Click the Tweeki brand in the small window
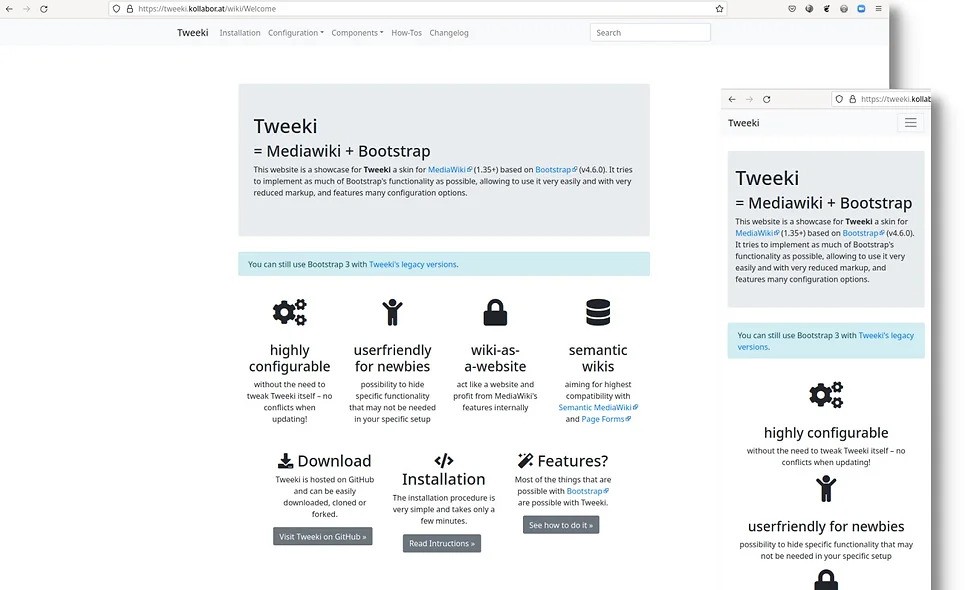965x590 pixels. (743, 123)
